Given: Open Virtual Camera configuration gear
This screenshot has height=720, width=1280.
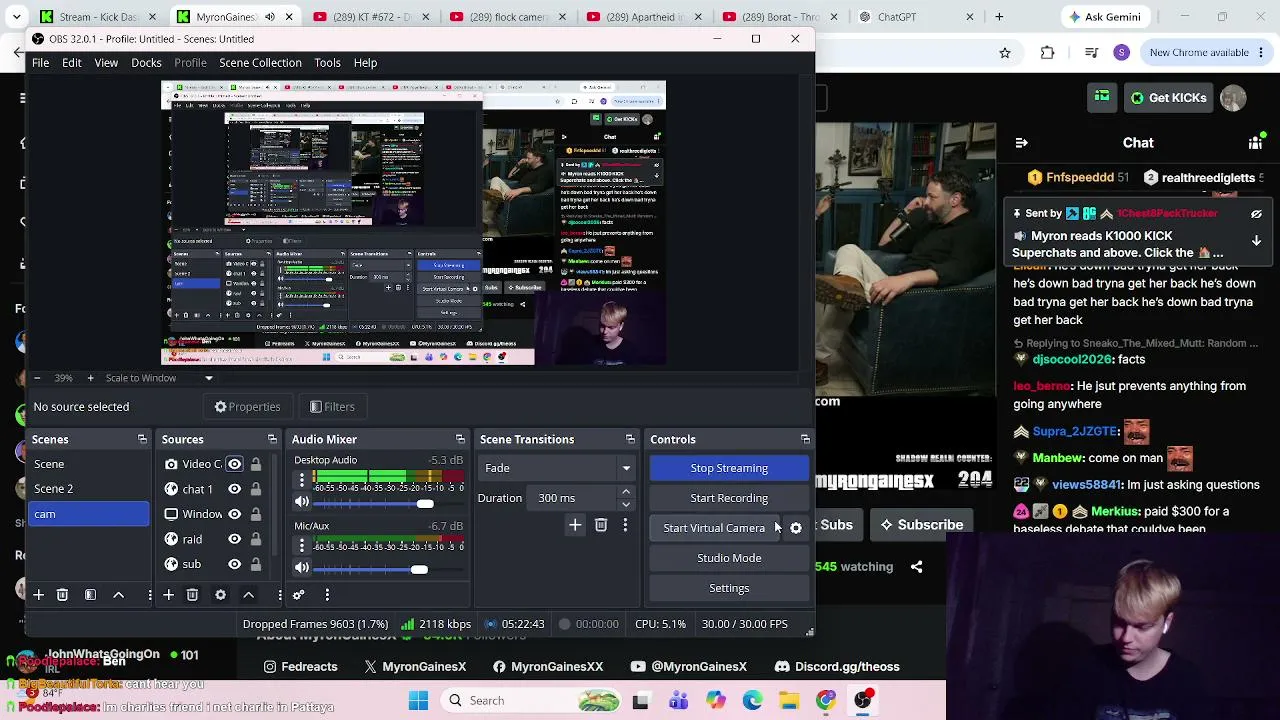Looking at the screenshot, I should 796,528.
